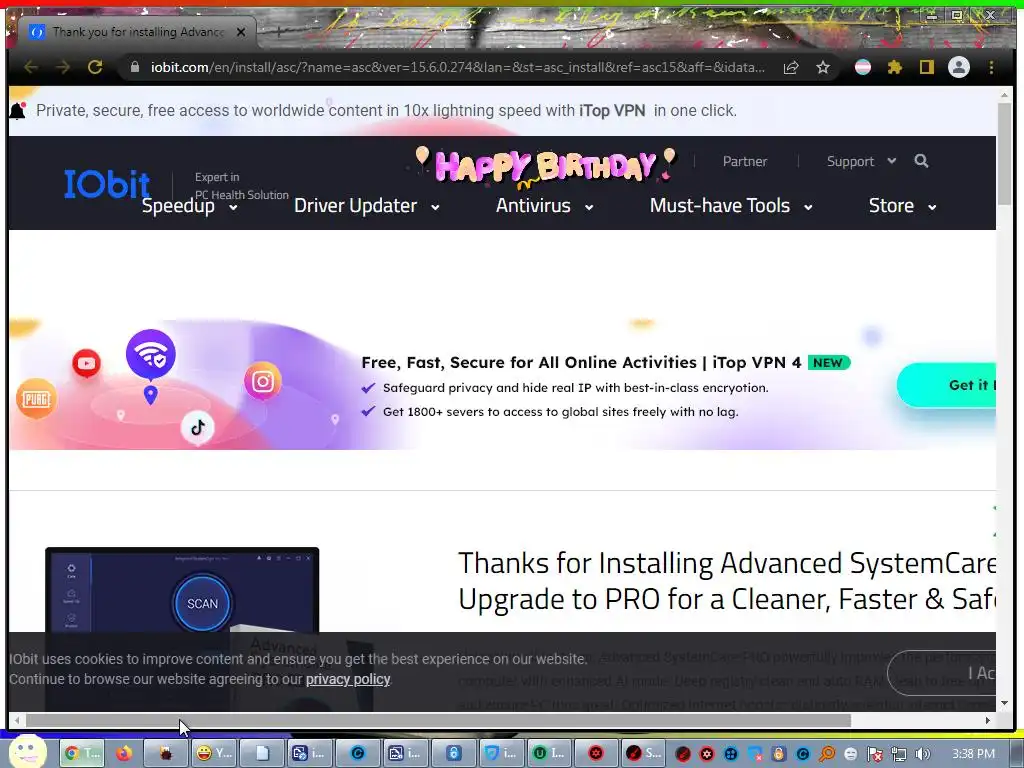
Task: Click the Get it button on VPN banner
Action: pos(946,385)
